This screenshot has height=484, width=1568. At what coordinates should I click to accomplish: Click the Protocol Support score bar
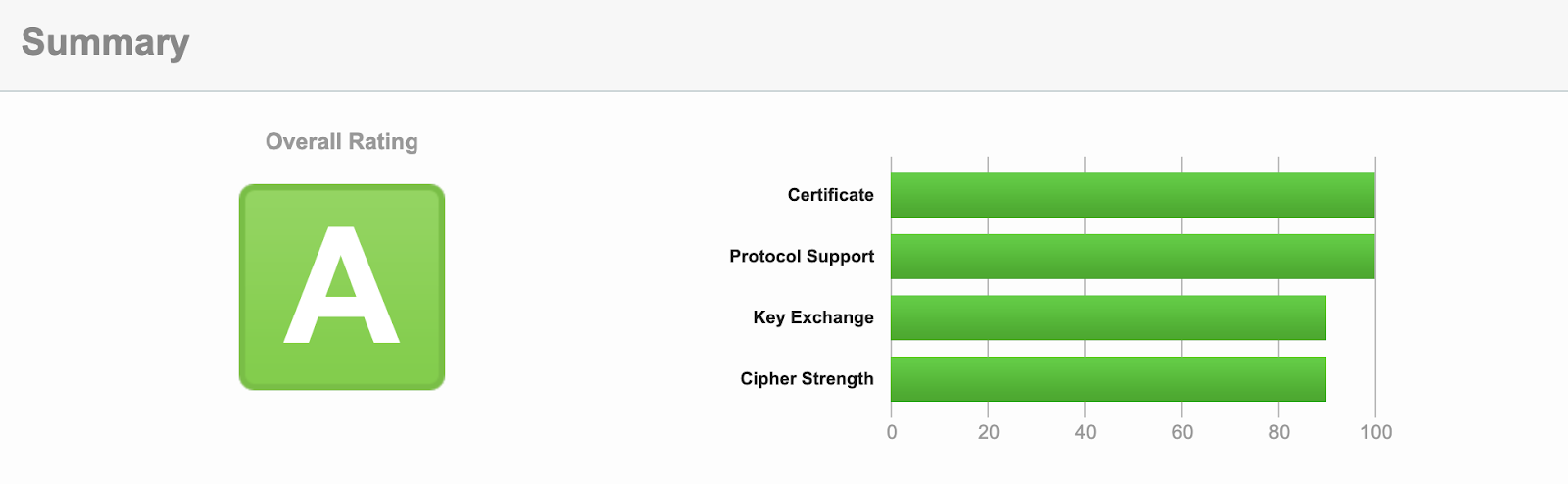1132,257
